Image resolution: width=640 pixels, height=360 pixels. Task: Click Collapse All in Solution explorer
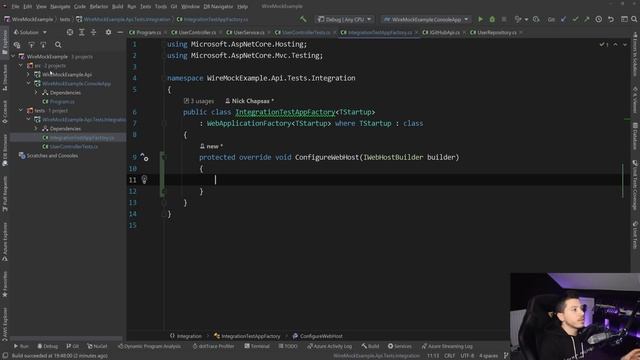[x=93, y=32]
